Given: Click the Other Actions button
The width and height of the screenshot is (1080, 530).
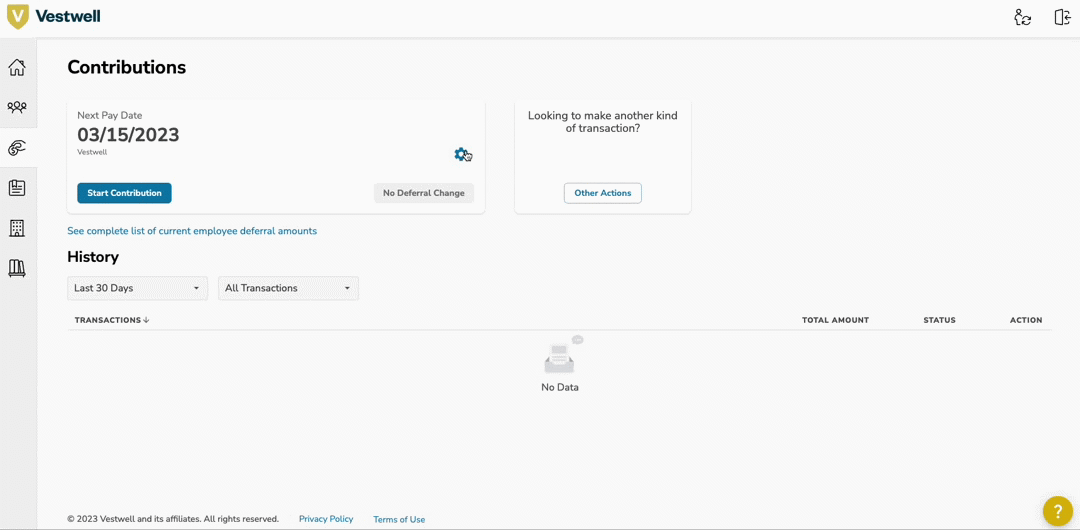Looking at the screenshot, I should 602,193.
